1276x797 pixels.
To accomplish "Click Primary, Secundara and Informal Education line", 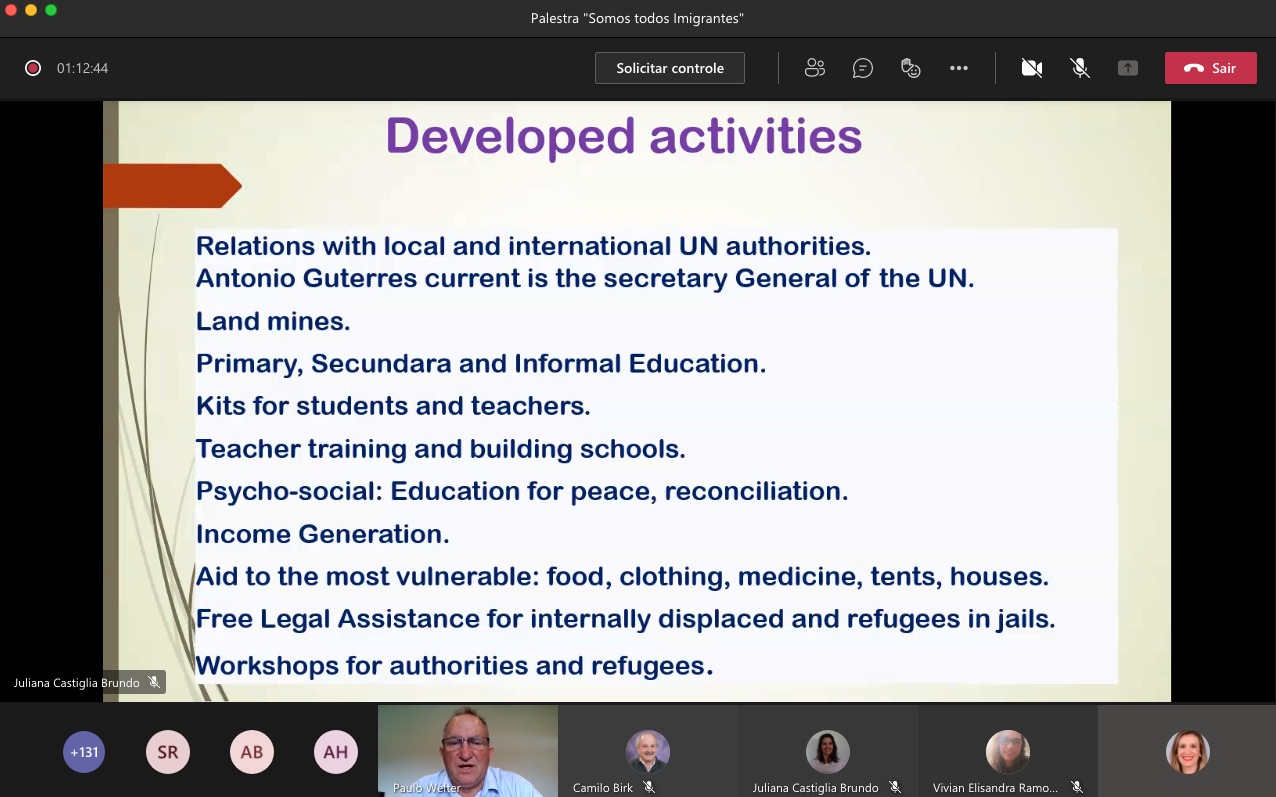I will [x=481, y=364].
